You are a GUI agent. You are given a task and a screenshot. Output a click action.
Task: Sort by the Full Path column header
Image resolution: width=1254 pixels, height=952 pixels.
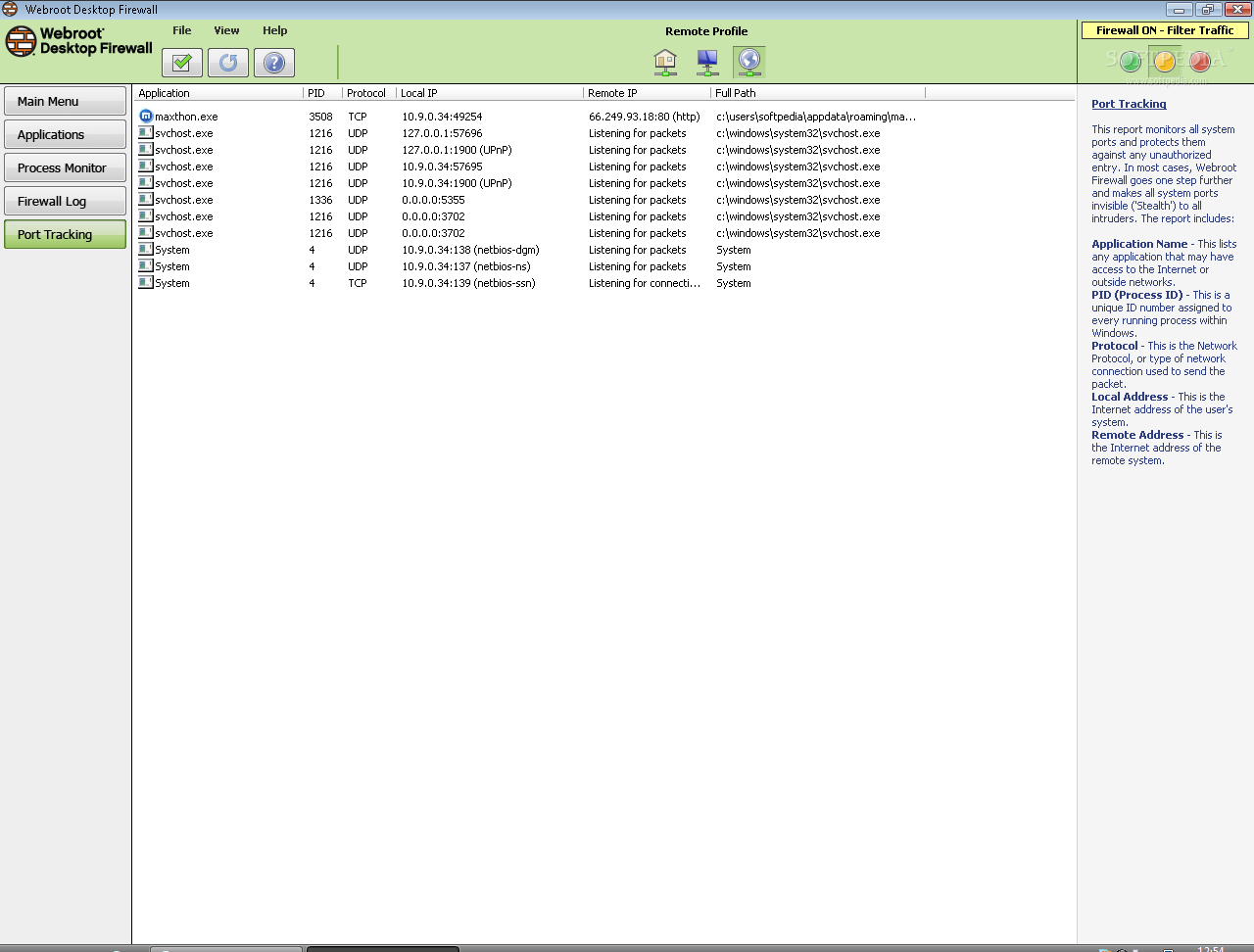[817, 93]
